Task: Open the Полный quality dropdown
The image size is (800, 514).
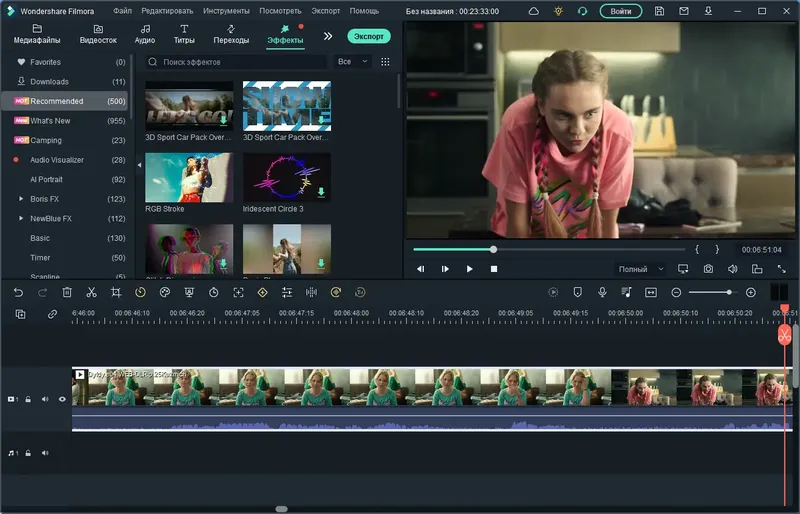Action: pos(641,269)
